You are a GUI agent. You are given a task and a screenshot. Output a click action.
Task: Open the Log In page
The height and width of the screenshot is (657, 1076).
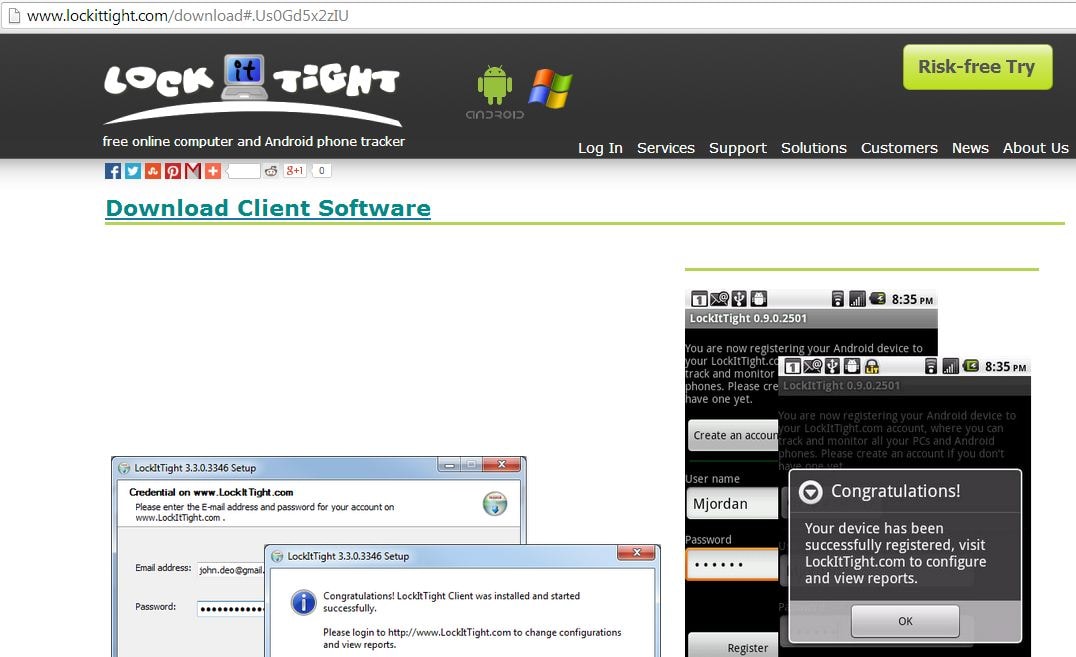coord(600,148)
